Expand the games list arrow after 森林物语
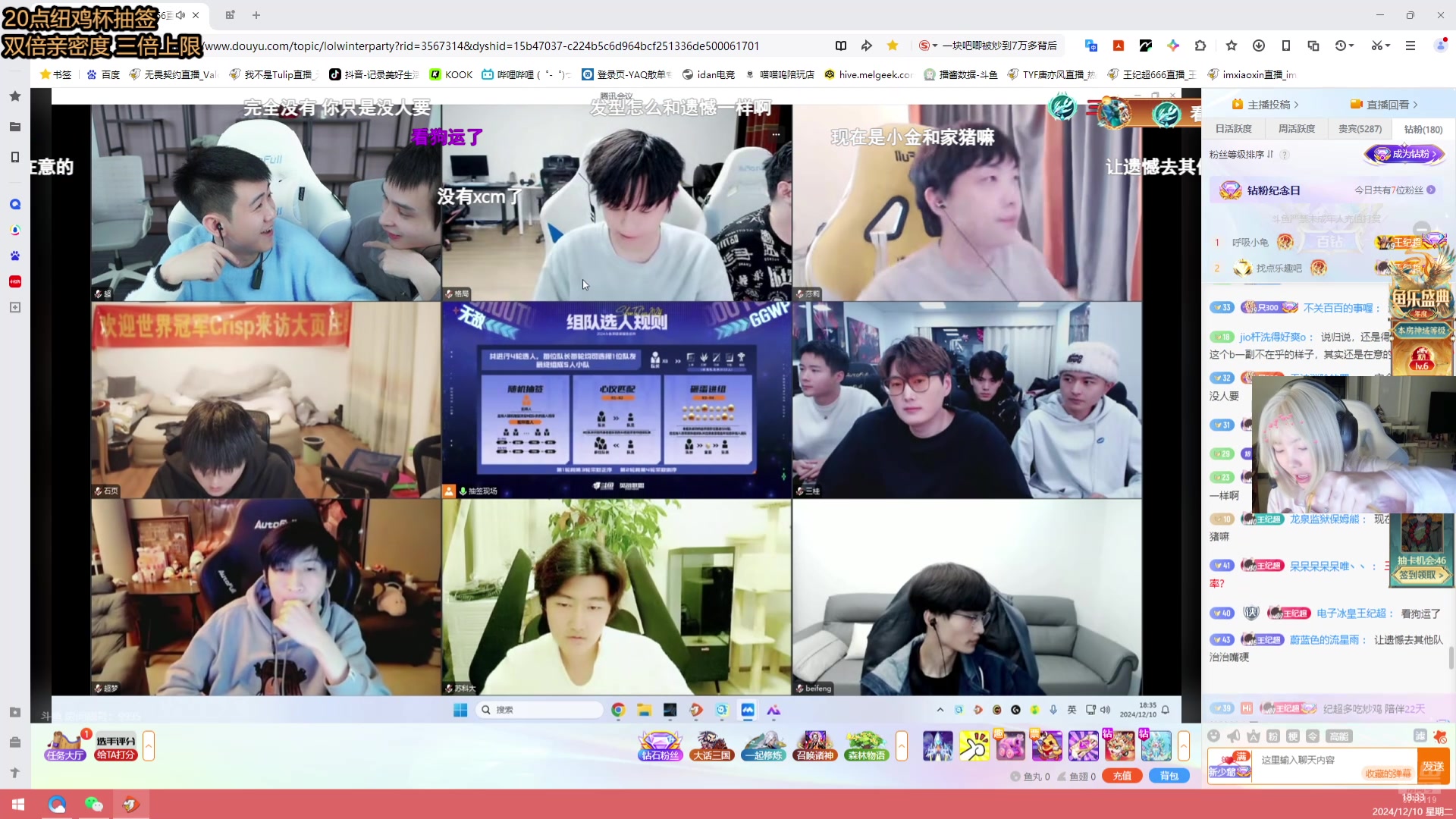The height and width of the screenshot is (819, 1456). click(902, 746)
